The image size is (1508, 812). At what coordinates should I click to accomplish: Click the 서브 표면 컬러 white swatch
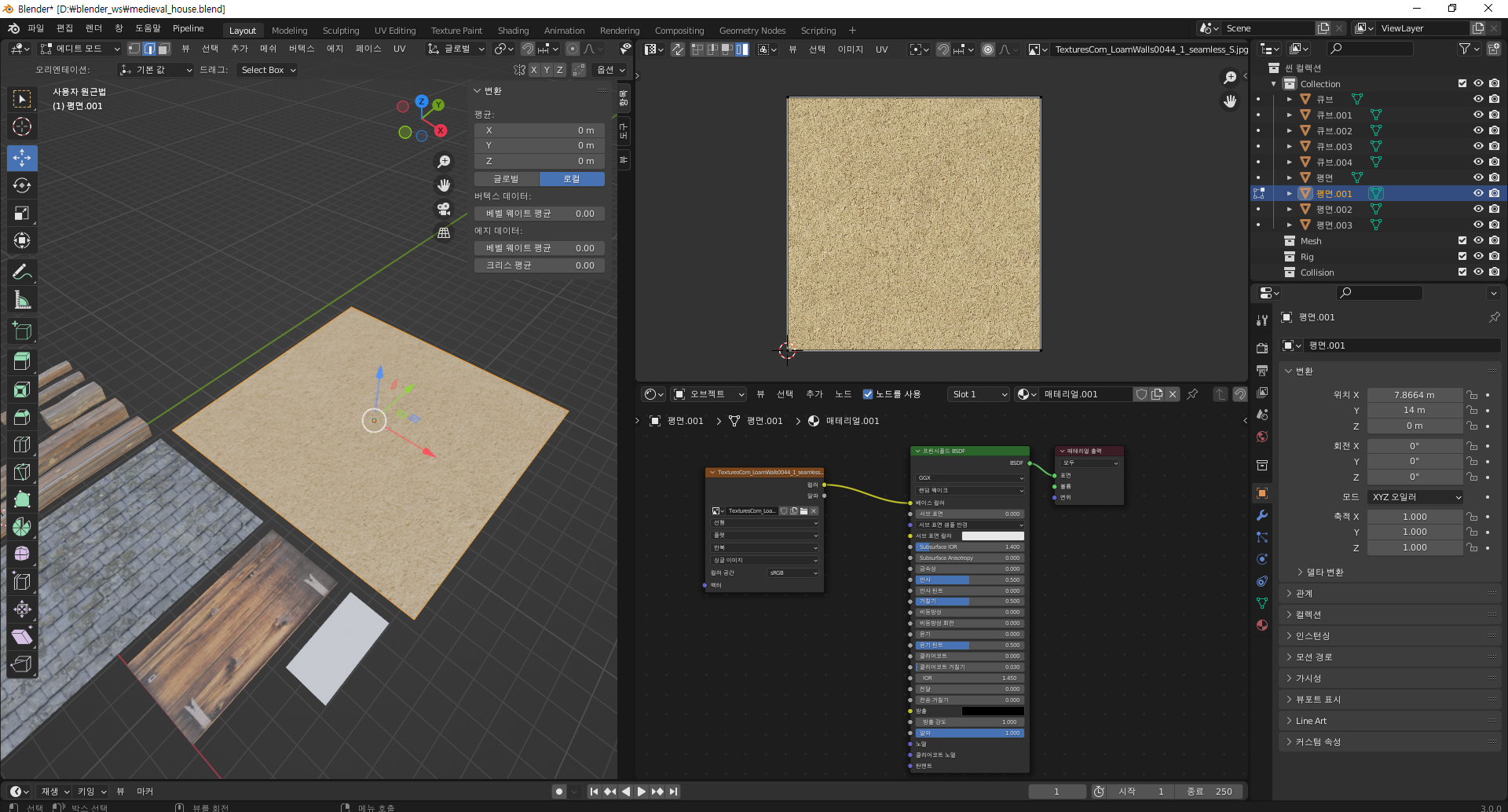click(x=993, y=536)
